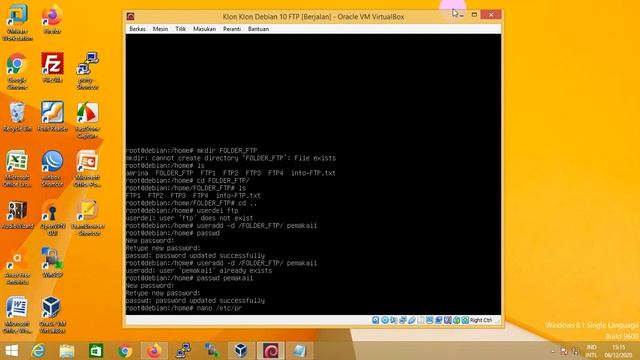
Task: Open FastStone Capture desktop shortcut
Action: point(87,120)
